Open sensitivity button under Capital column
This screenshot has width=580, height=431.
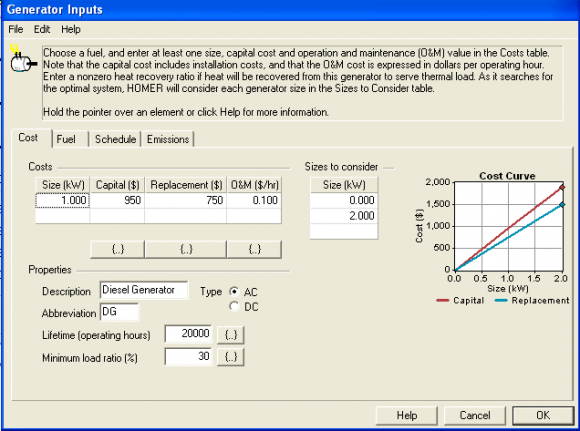click(118, 249)
